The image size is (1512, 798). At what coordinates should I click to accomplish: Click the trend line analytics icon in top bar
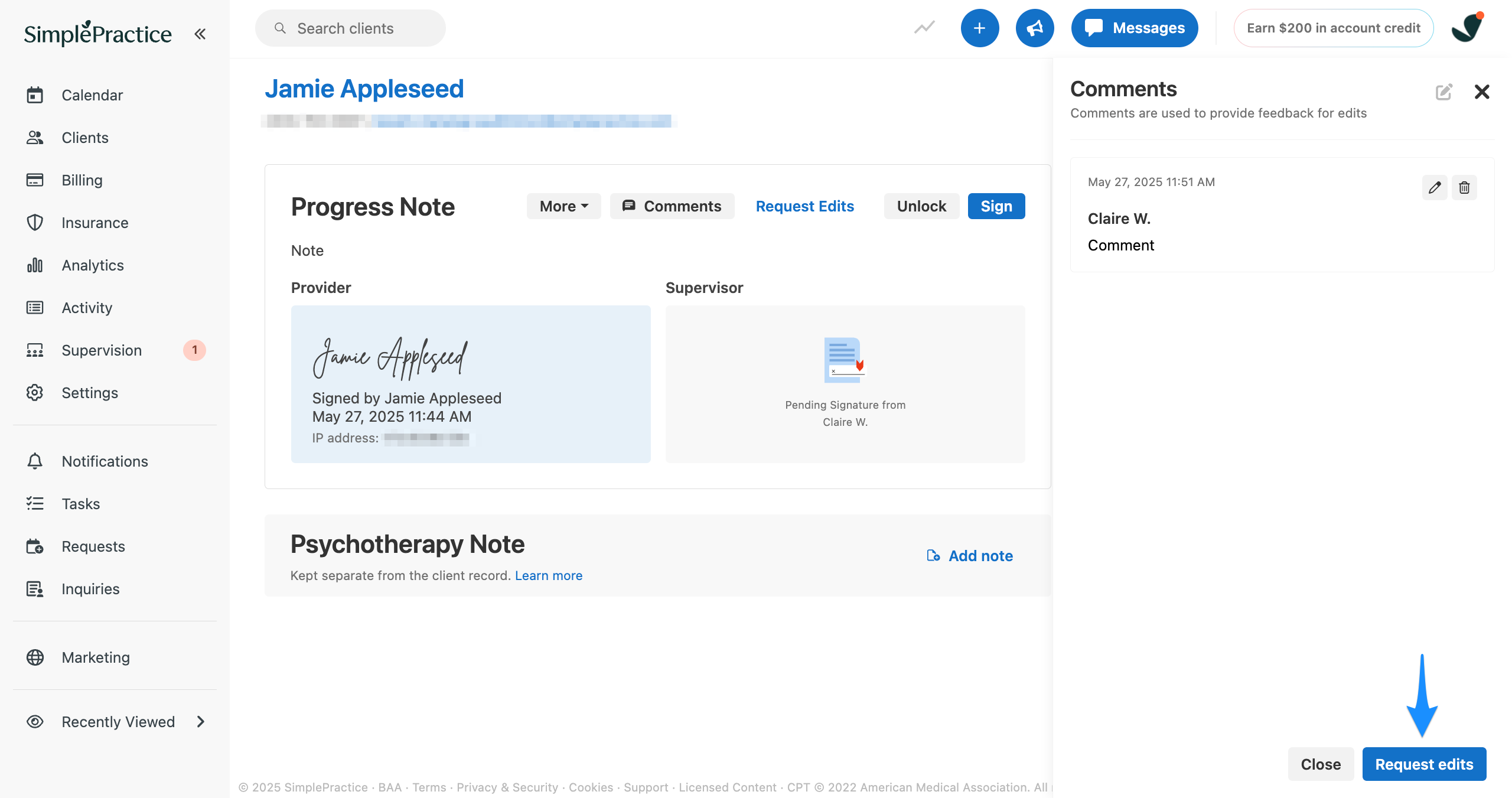(924, 28)
